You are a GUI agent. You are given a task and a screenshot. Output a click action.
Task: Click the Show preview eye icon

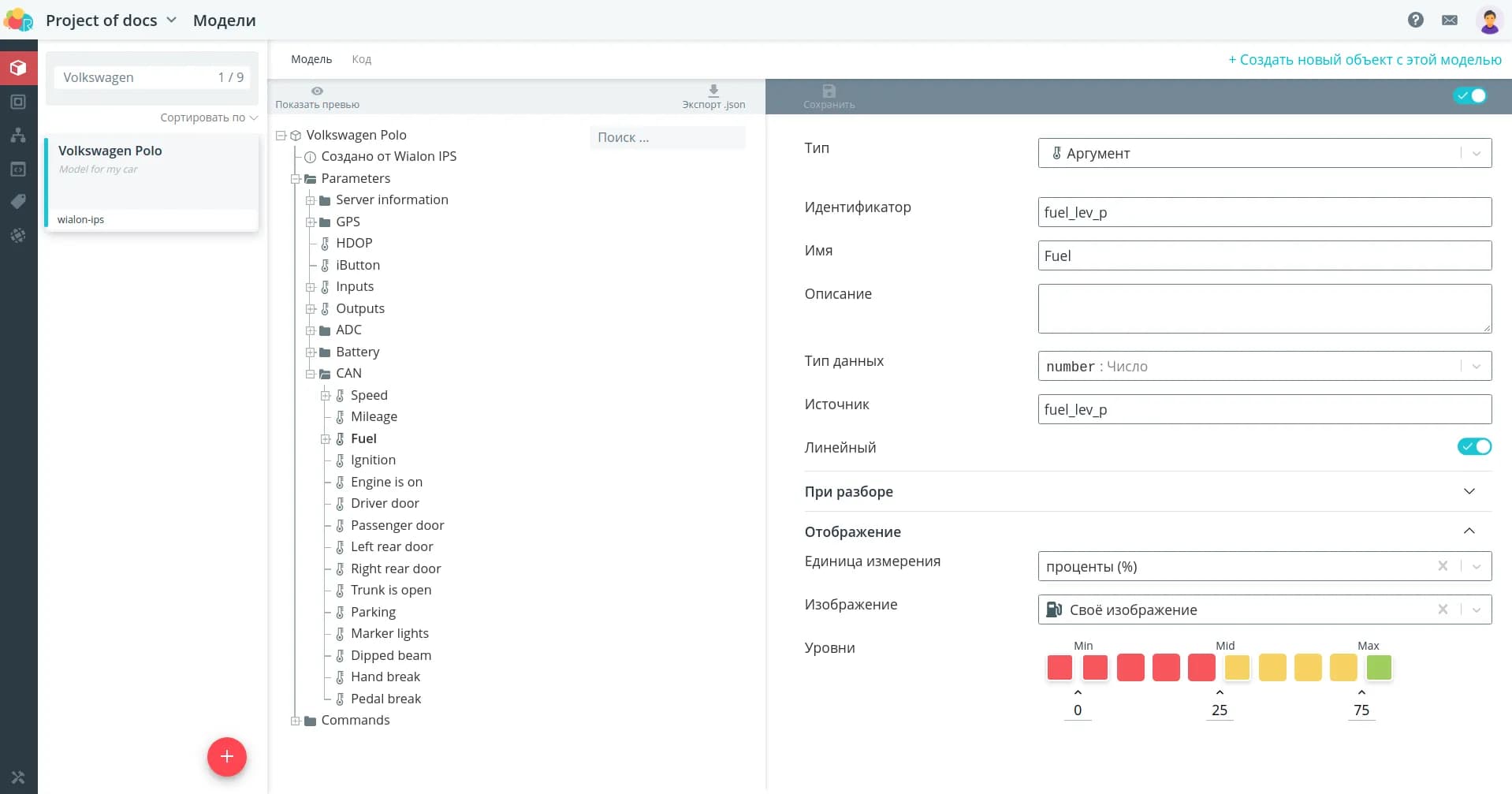(x=317, y=91)
